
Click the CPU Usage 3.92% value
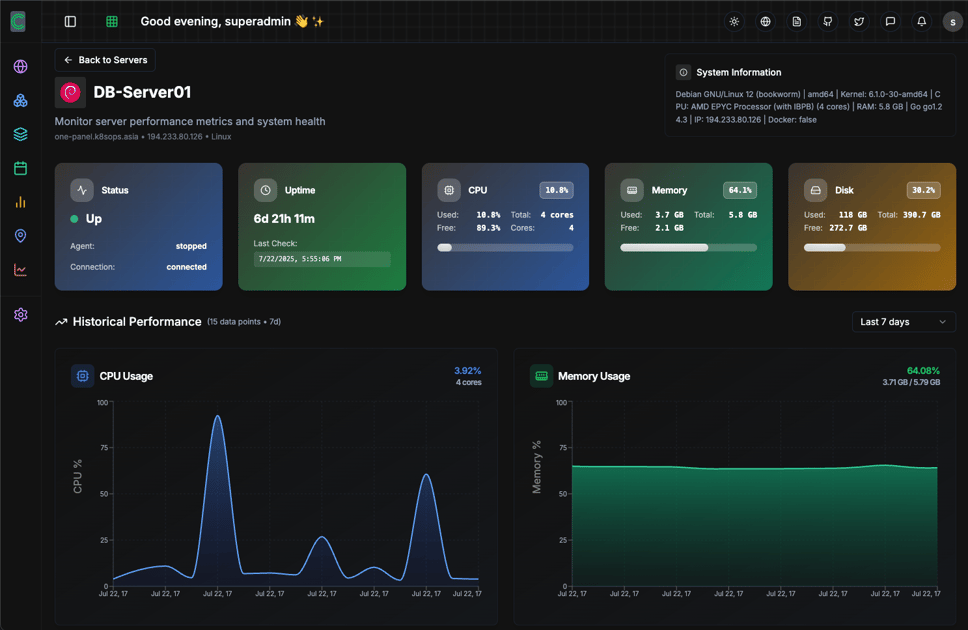point(467,371)
